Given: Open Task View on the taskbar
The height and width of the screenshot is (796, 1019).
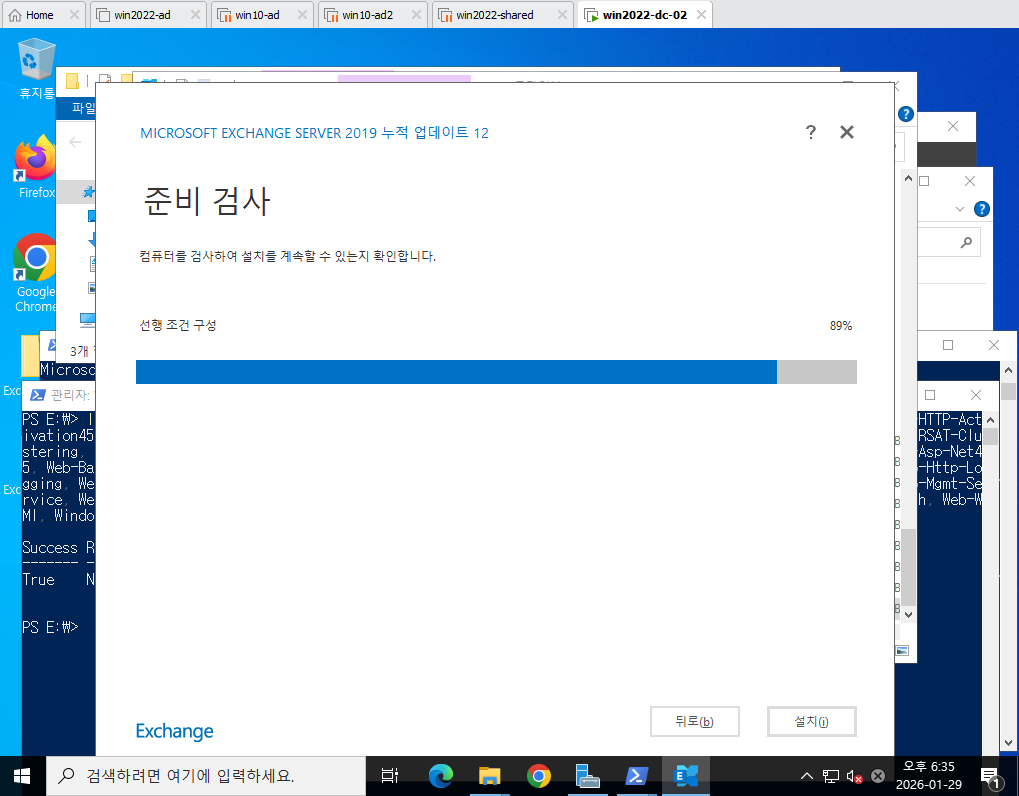Looking at the screenshot, I should (389, 776).
